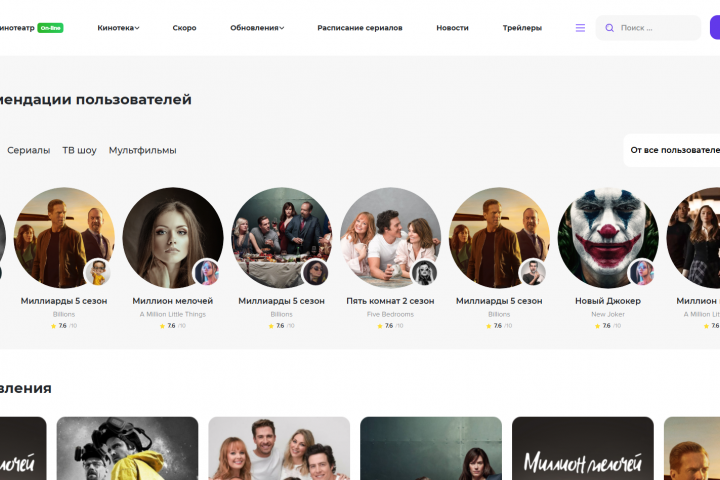The image size is (720, 480).
Task: Click star rating icon under Миллион мелочей
Action: (162, 326)
